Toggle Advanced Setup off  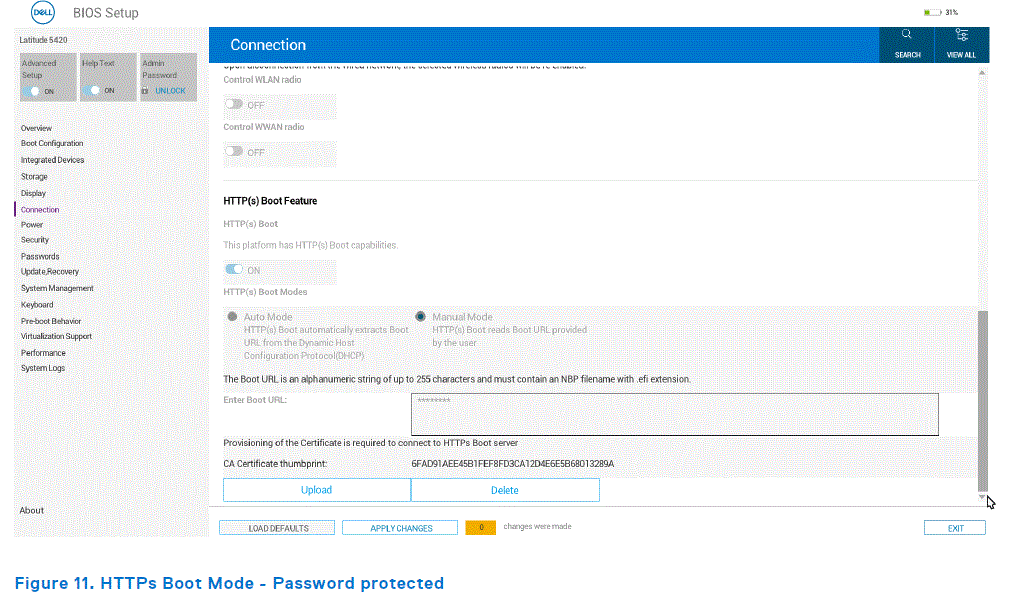[35, 90]
